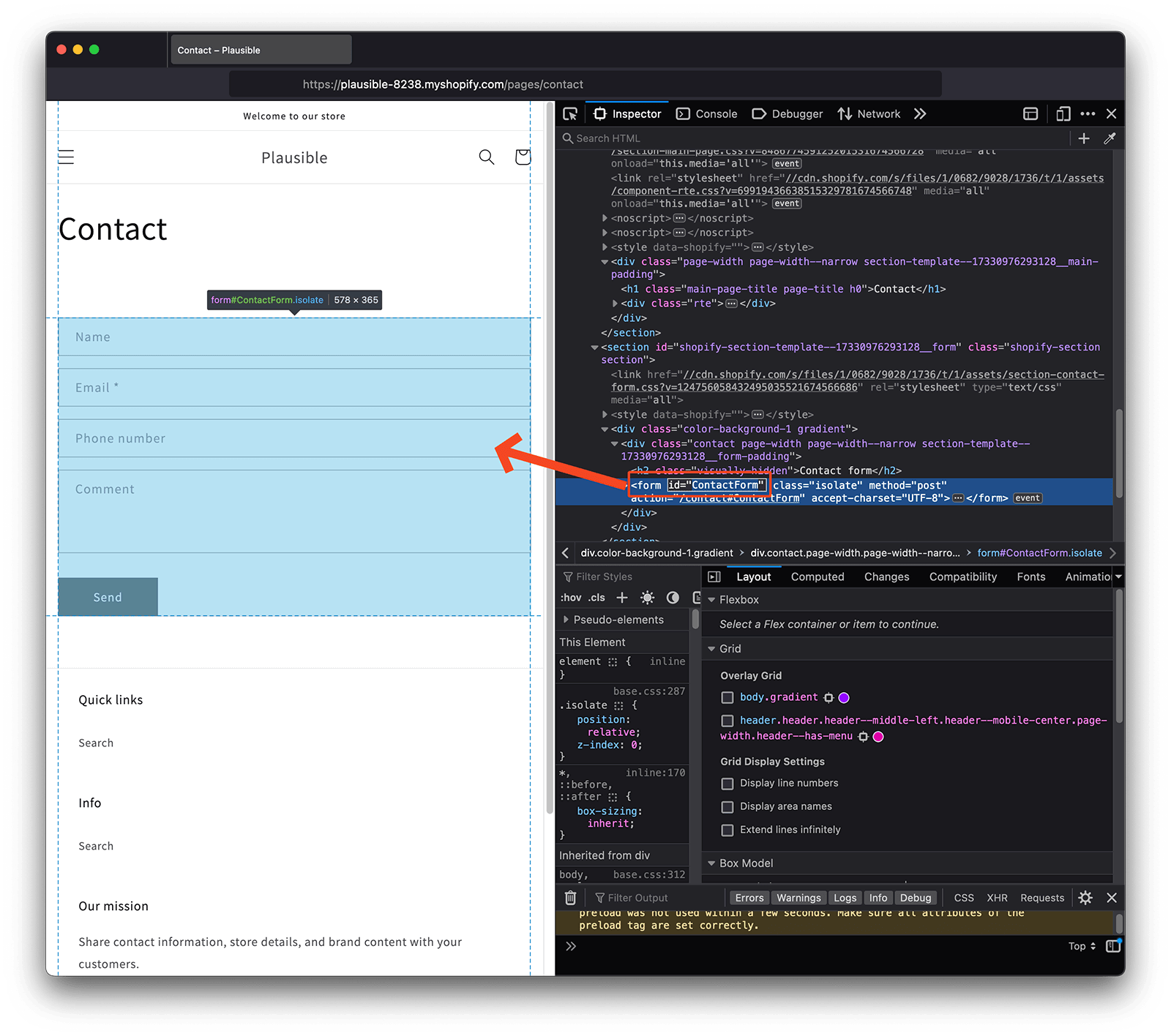The width and height of the screenshot is (1171, 1036).
Task: Toggle responsive design mode
Action: pos(1063,113)
